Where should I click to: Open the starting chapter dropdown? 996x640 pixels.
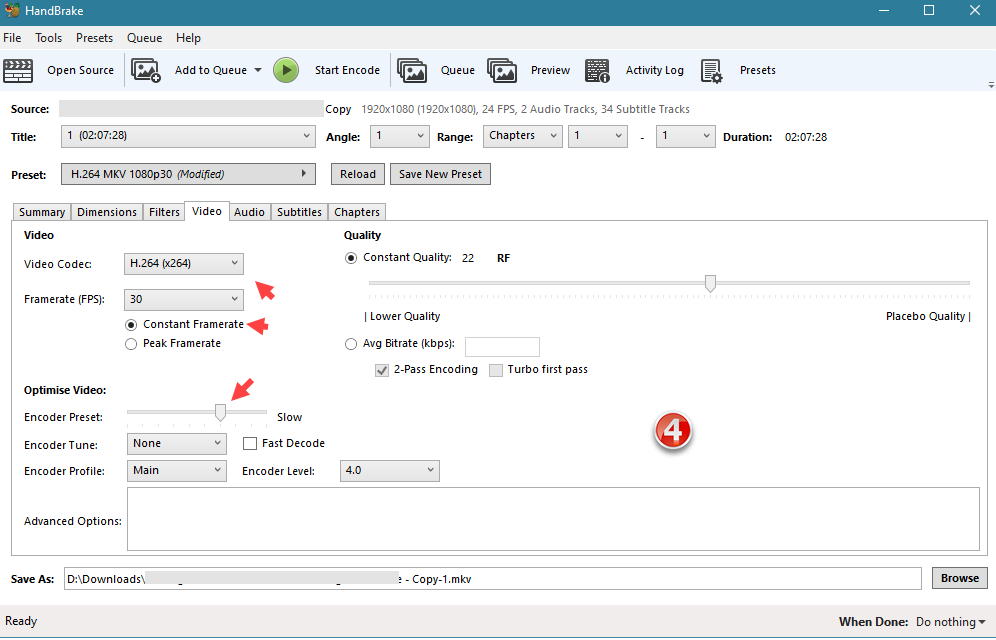pyautogui.click(x=598, y=136)
